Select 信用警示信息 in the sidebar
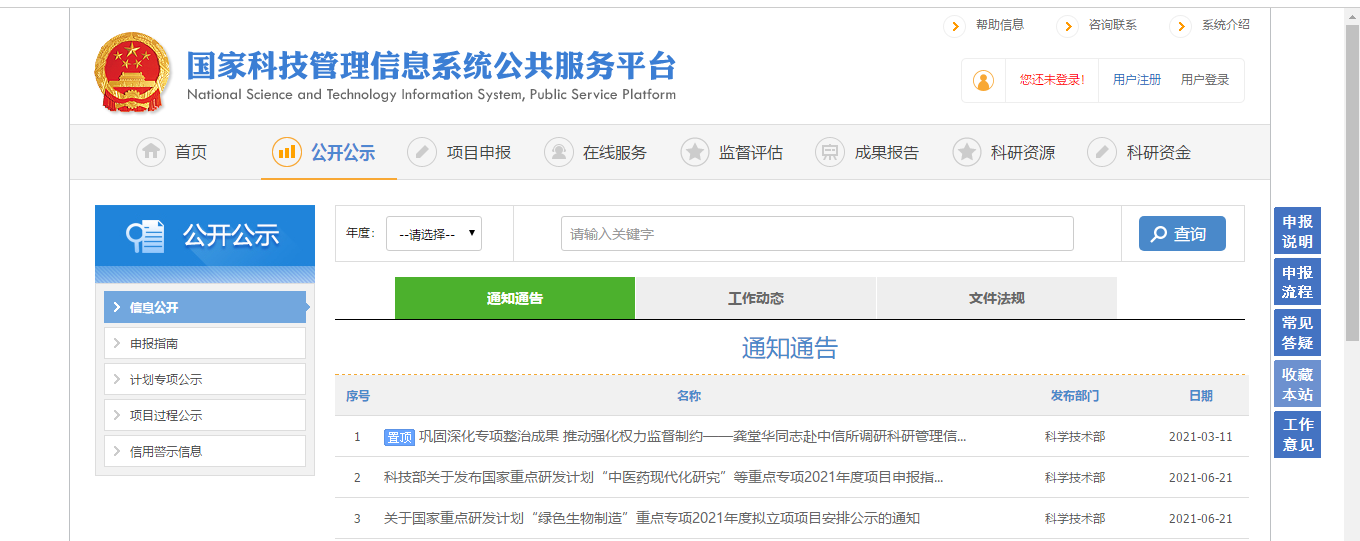 tap(205, 451)
